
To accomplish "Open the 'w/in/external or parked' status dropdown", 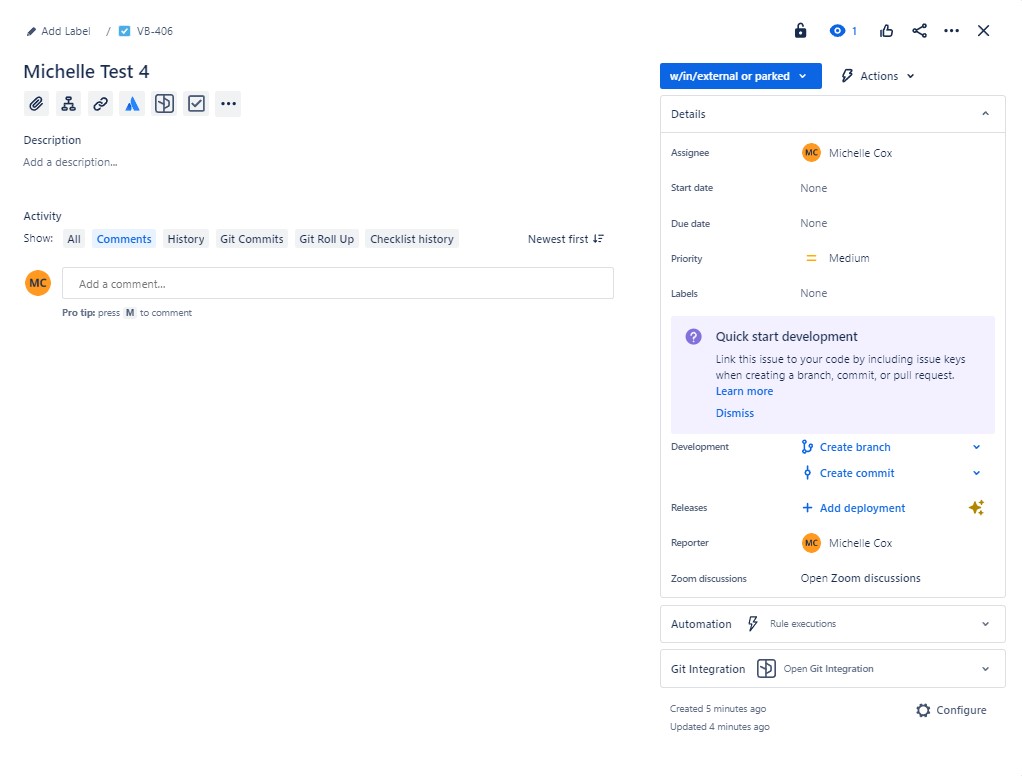I will (740, 76).
